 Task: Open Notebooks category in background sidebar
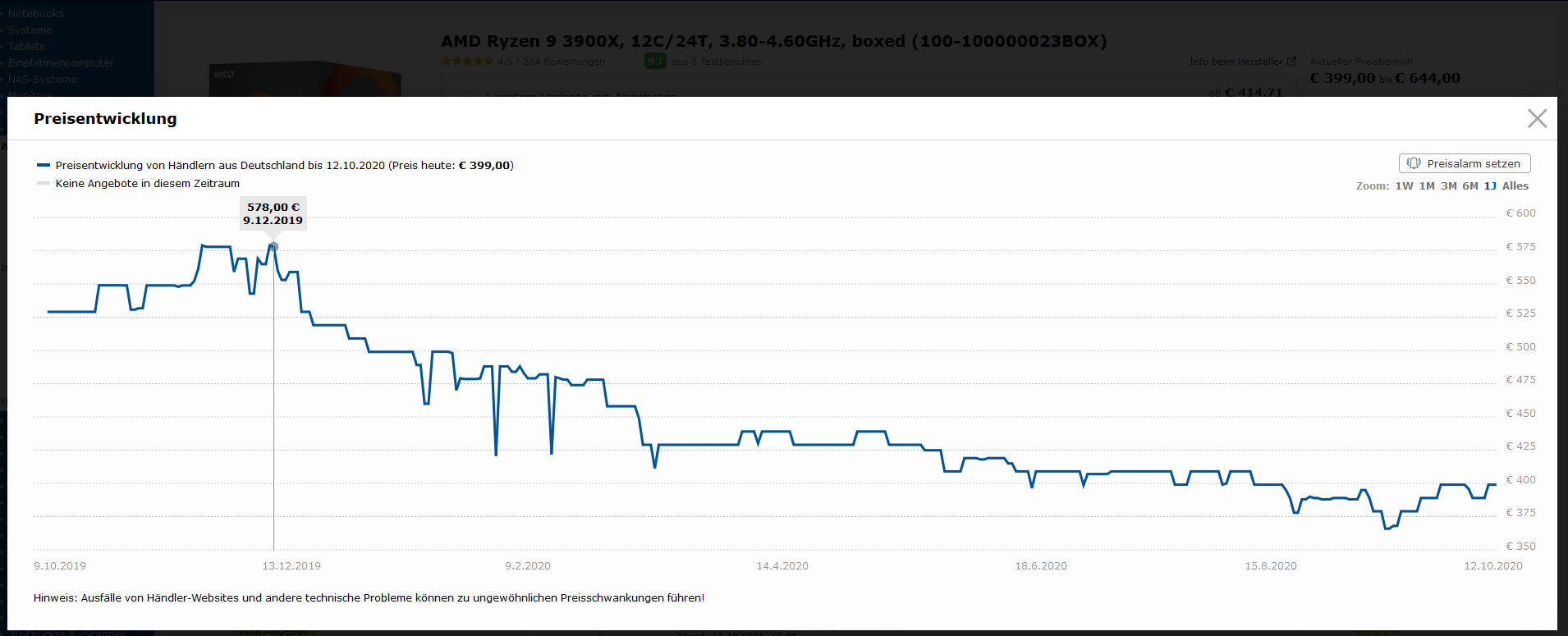tap(35, 13)
